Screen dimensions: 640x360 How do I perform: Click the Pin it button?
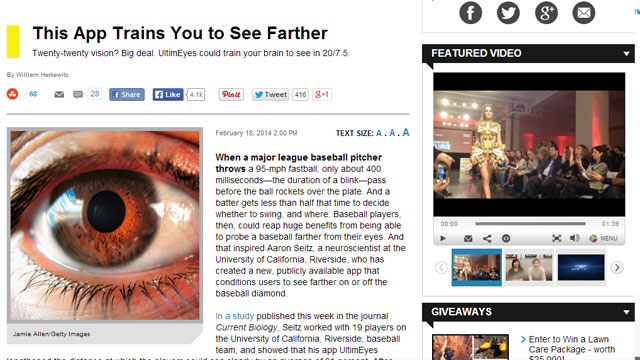click(231, 94)
